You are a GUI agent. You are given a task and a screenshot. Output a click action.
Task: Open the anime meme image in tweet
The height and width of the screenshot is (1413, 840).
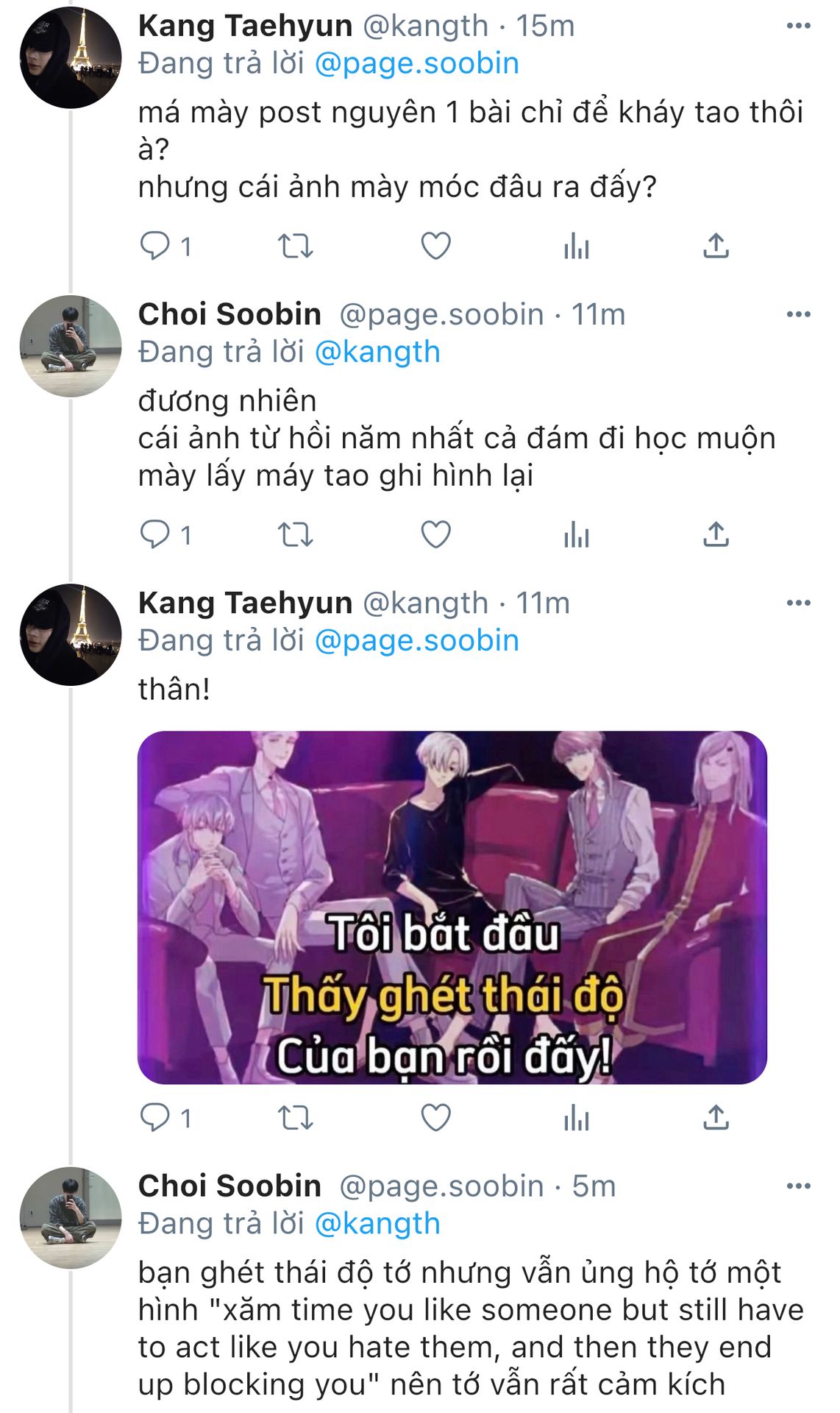(452, 907)
